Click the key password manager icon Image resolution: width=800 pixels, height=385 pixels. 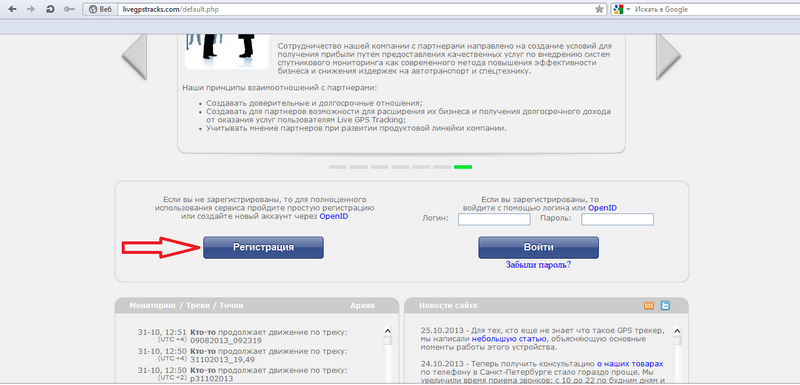point(69,9)
